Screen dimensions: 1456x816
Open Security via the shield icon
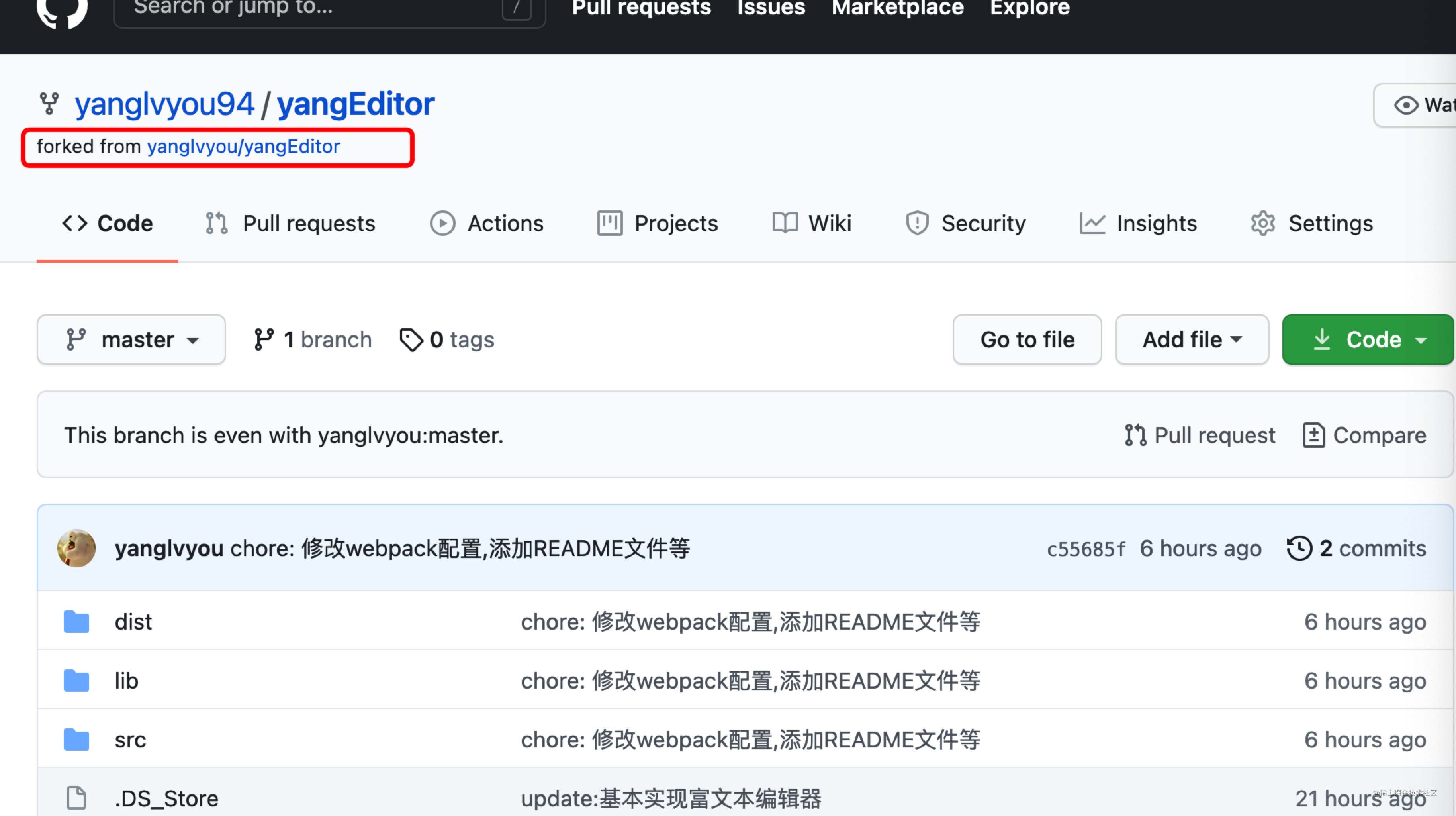click(917, 223)
